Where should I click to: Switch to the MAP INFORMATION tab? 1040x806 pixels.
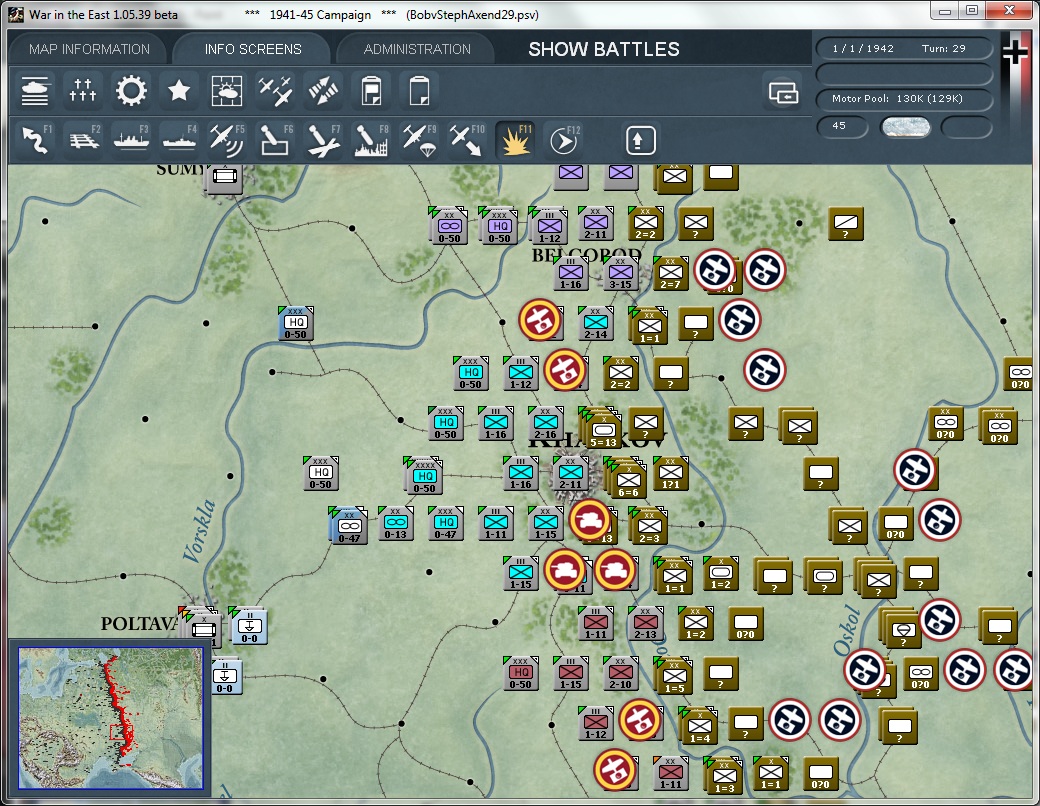90,49
